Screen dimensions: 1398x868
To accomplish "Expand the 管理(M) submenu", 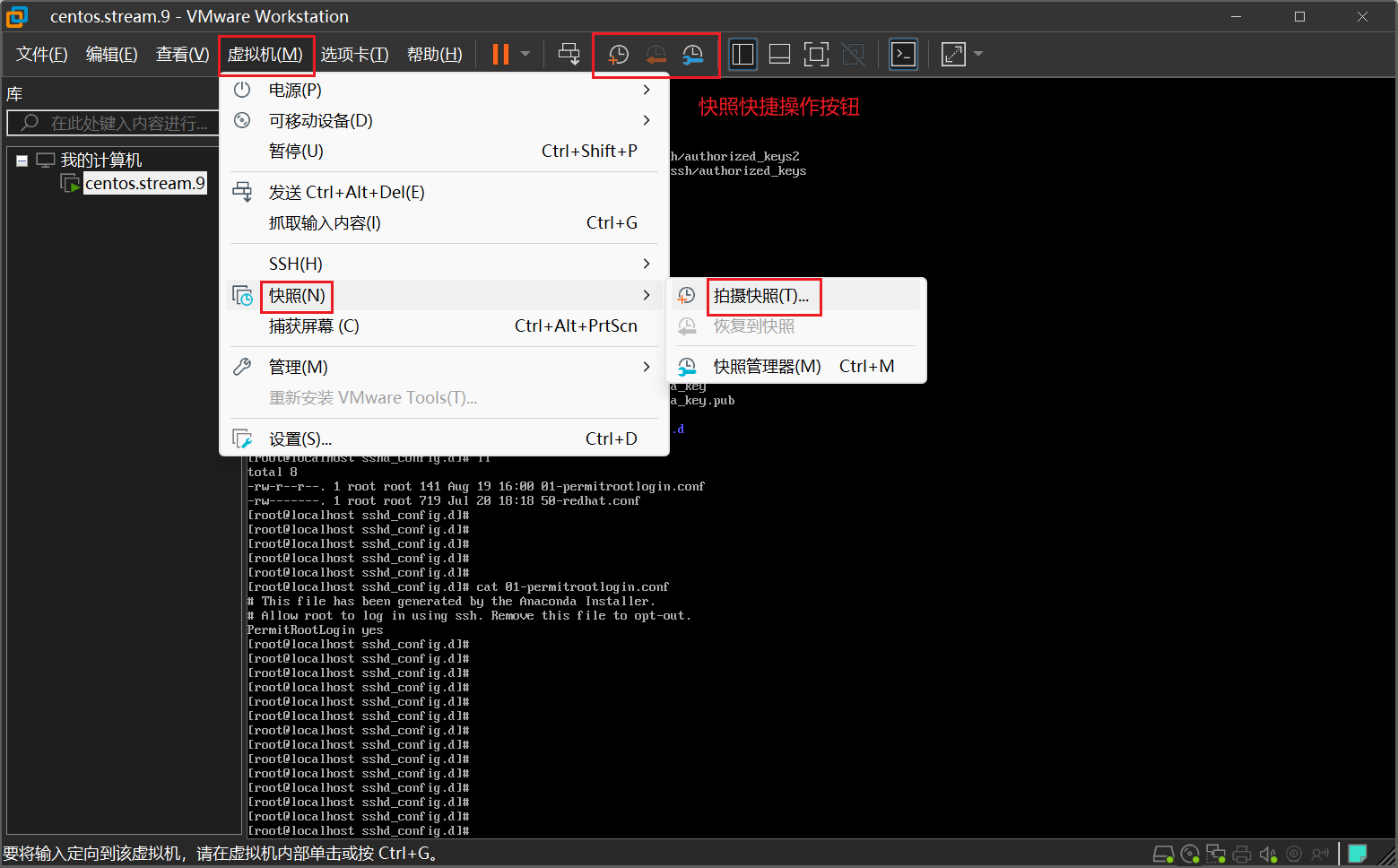I will click(444, 368).
